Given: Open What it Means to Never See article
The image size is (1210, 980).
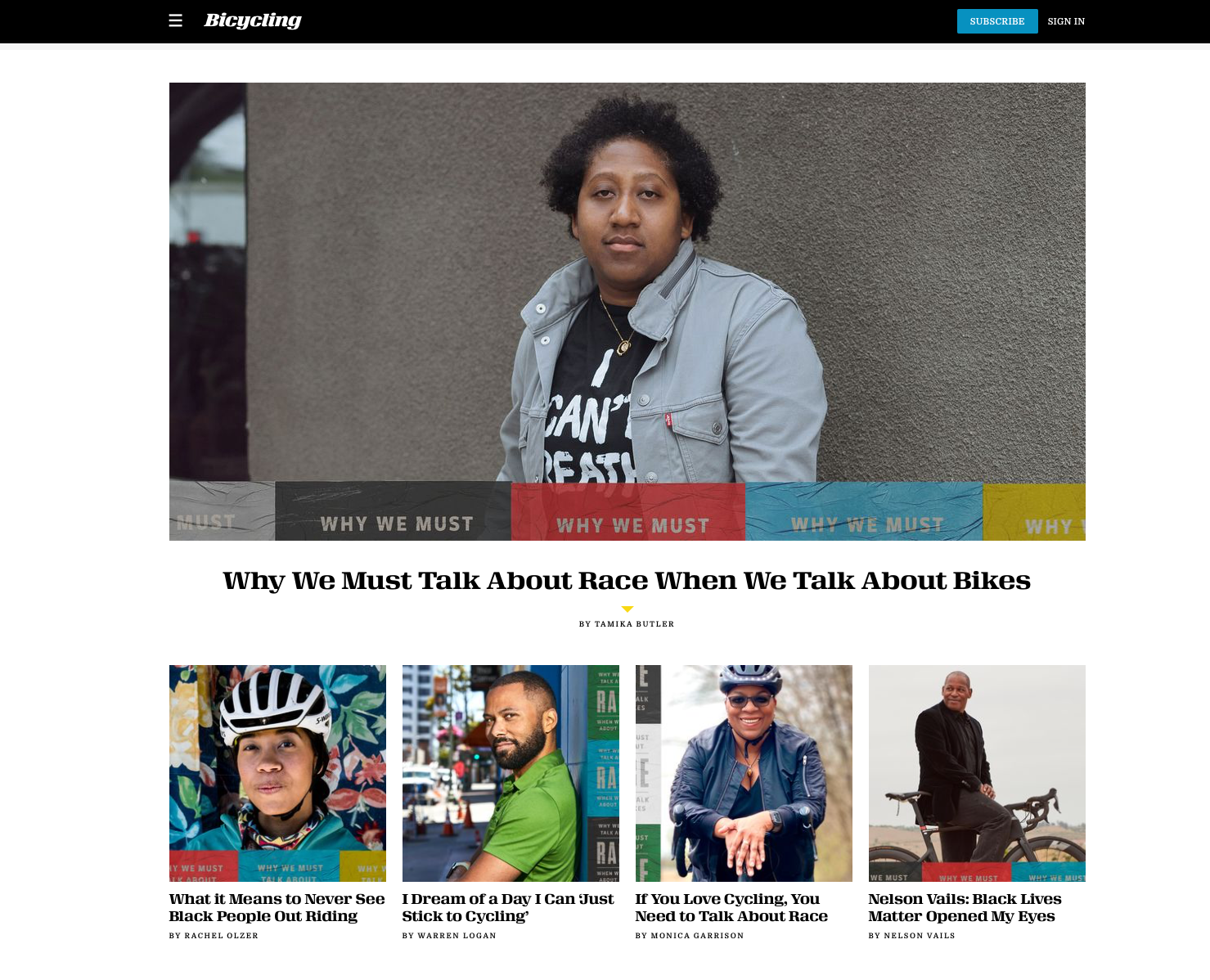Looking at the screenshot, I should click(277, 908).
